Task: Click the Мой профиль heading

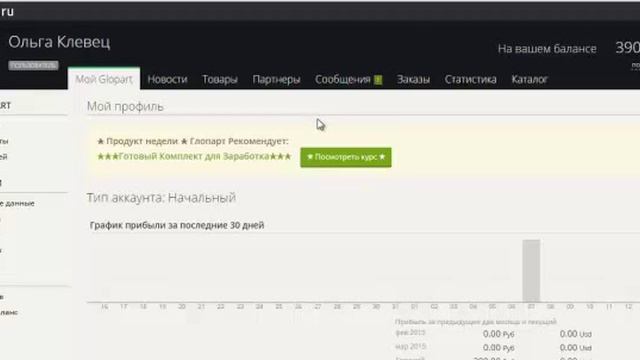Action: pyautogui.click(x=125, y=107)
